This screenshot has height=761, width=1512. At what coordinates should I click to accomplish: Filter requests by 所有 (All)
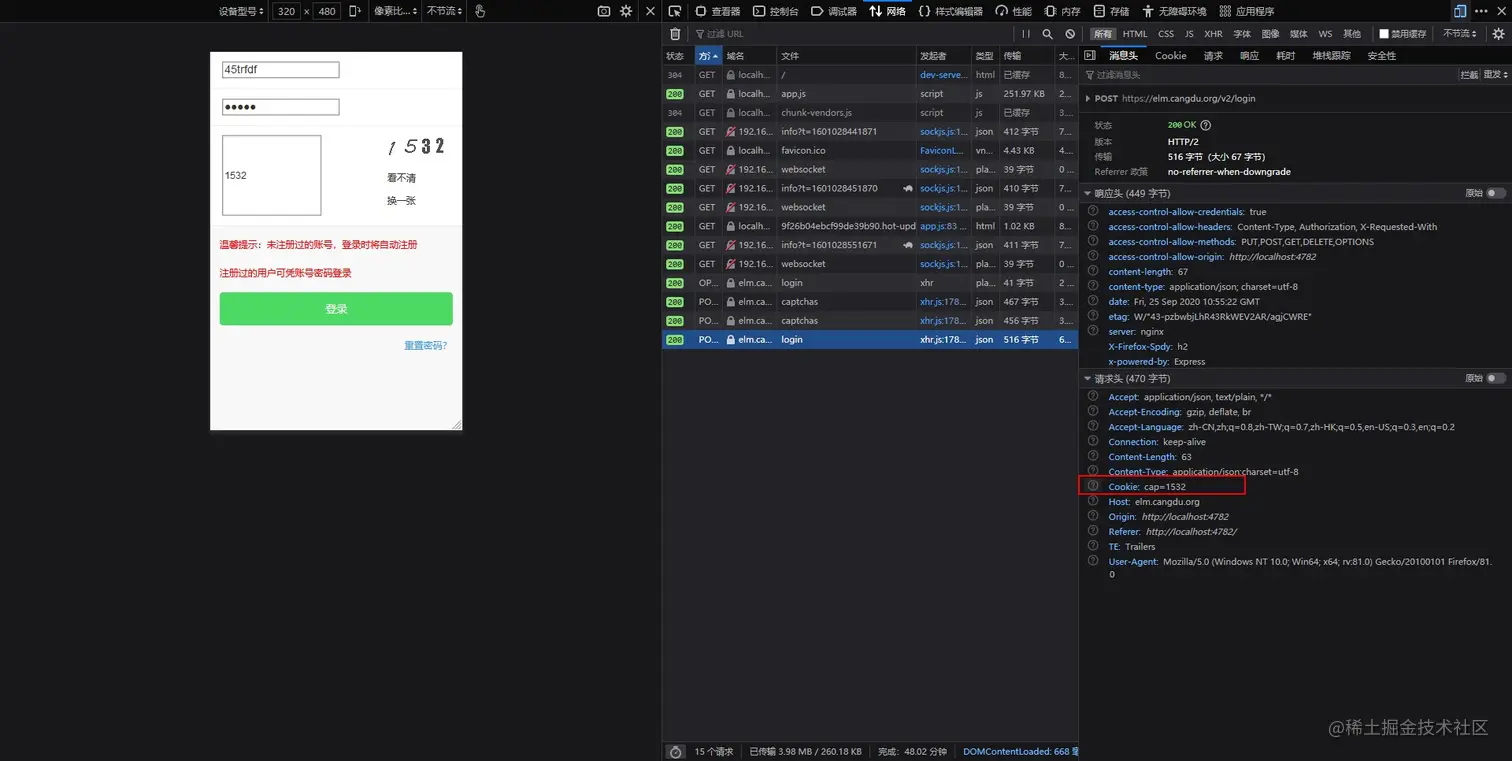tap(1102, 34)
